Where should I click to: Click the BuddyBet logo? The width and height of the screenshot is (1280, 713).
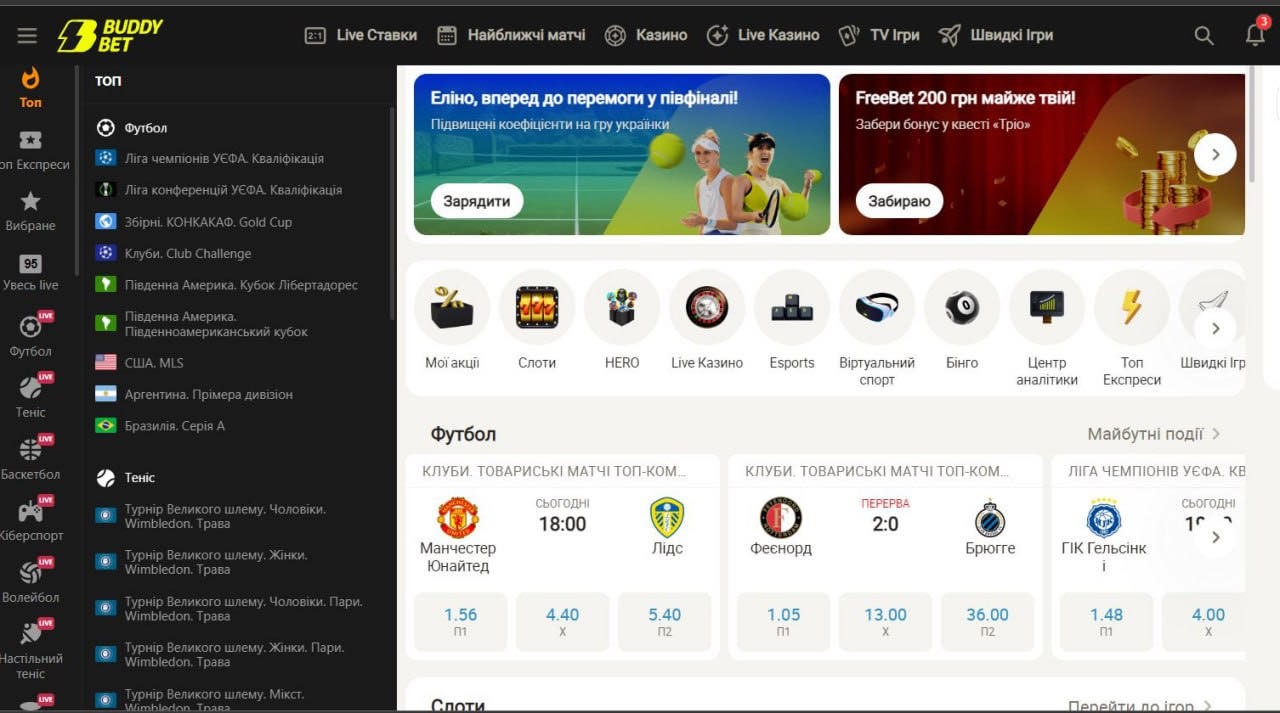(x=109, y=35)
